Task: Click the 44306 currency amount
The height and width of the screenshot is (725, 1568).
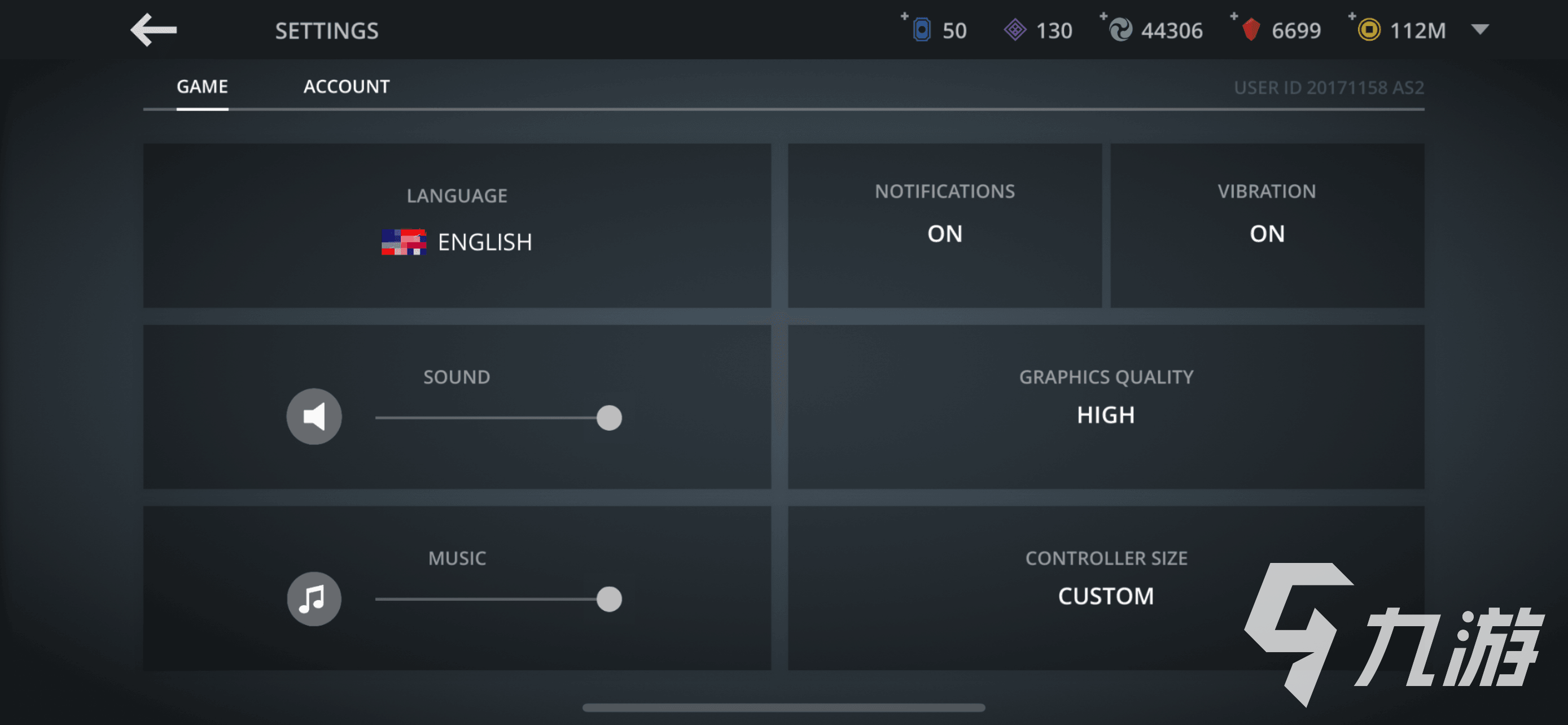Action: 1172,30
